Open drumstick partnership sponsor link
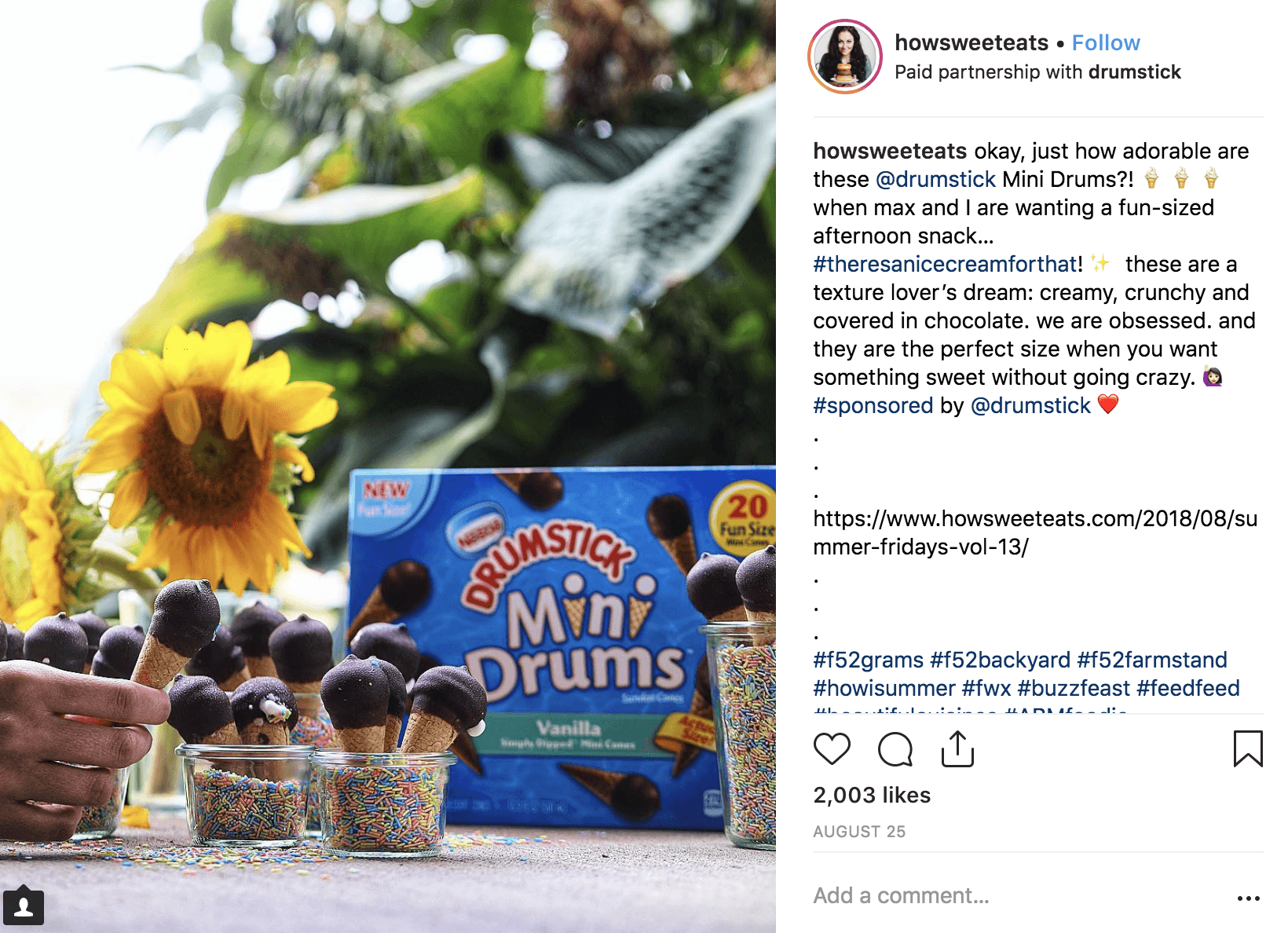 coord(1134,72)
